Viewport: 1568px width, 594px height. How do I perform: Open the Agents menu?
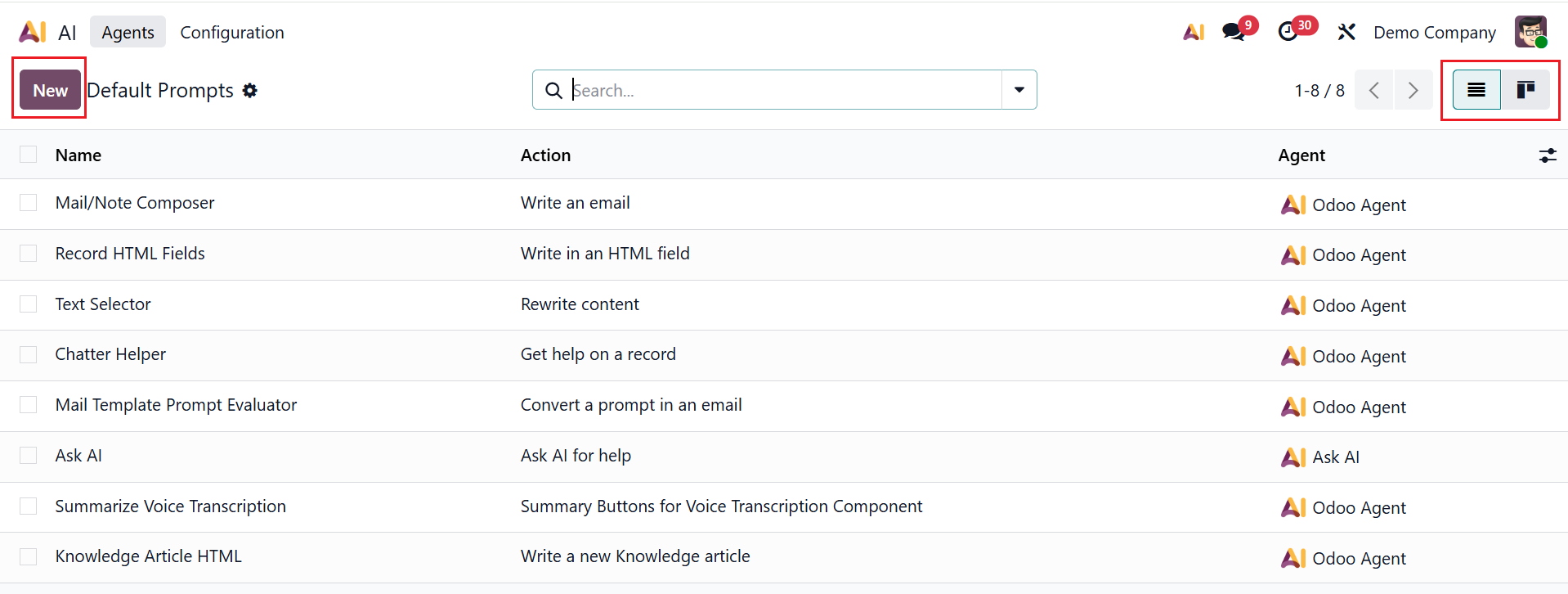pos(128,33)
